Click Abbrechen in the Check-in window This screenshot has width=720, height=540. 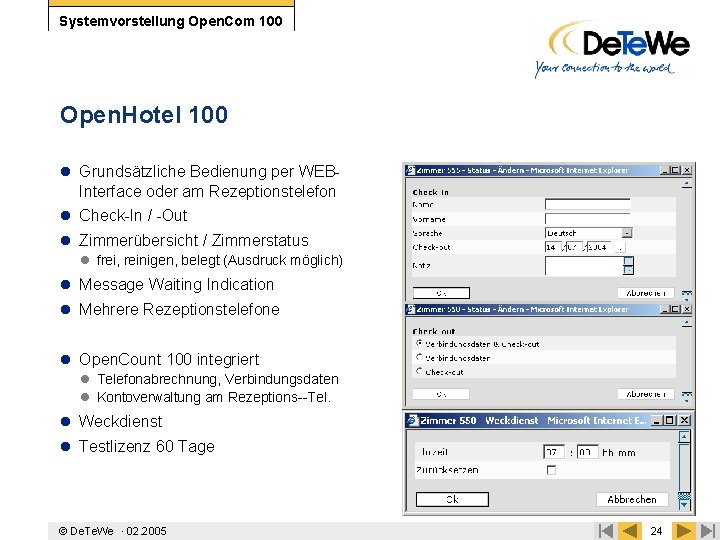point(646,293)
